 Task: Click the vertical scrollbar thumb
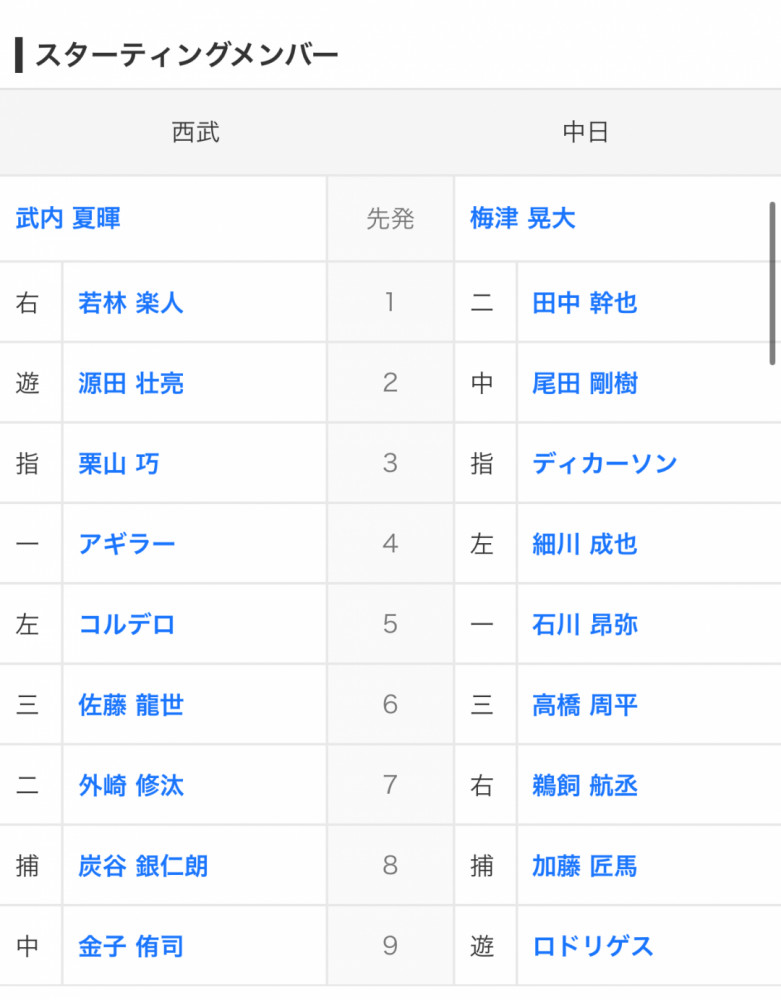[x=772, y=283]
